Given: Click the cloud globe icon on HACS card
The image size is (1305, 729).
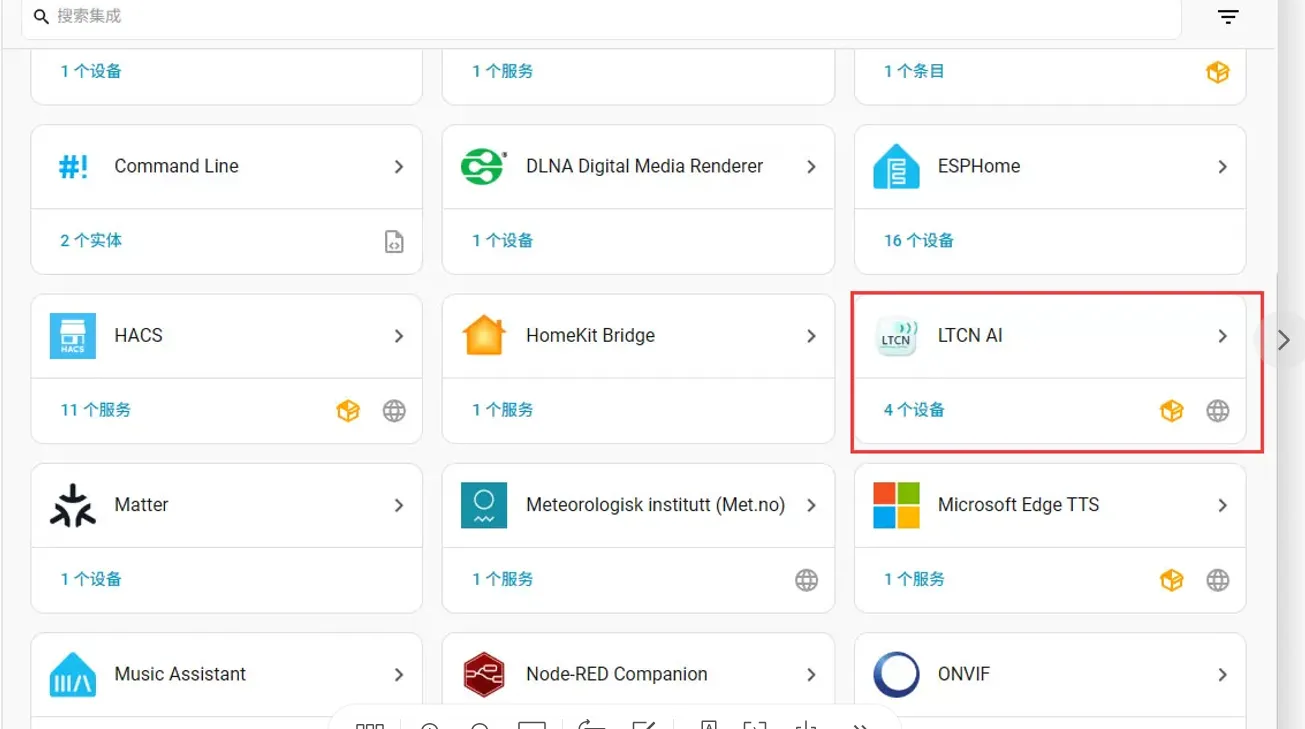Looking at the screenshot, I should click(394, 411).
